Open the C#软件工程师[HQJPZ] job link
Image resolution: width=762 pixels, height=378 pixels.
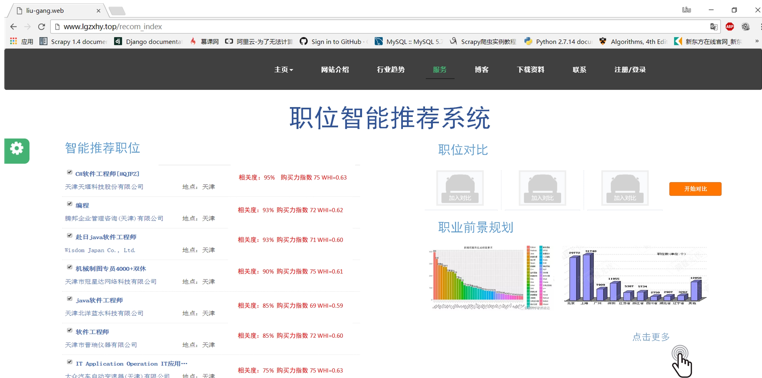[108, 173]
